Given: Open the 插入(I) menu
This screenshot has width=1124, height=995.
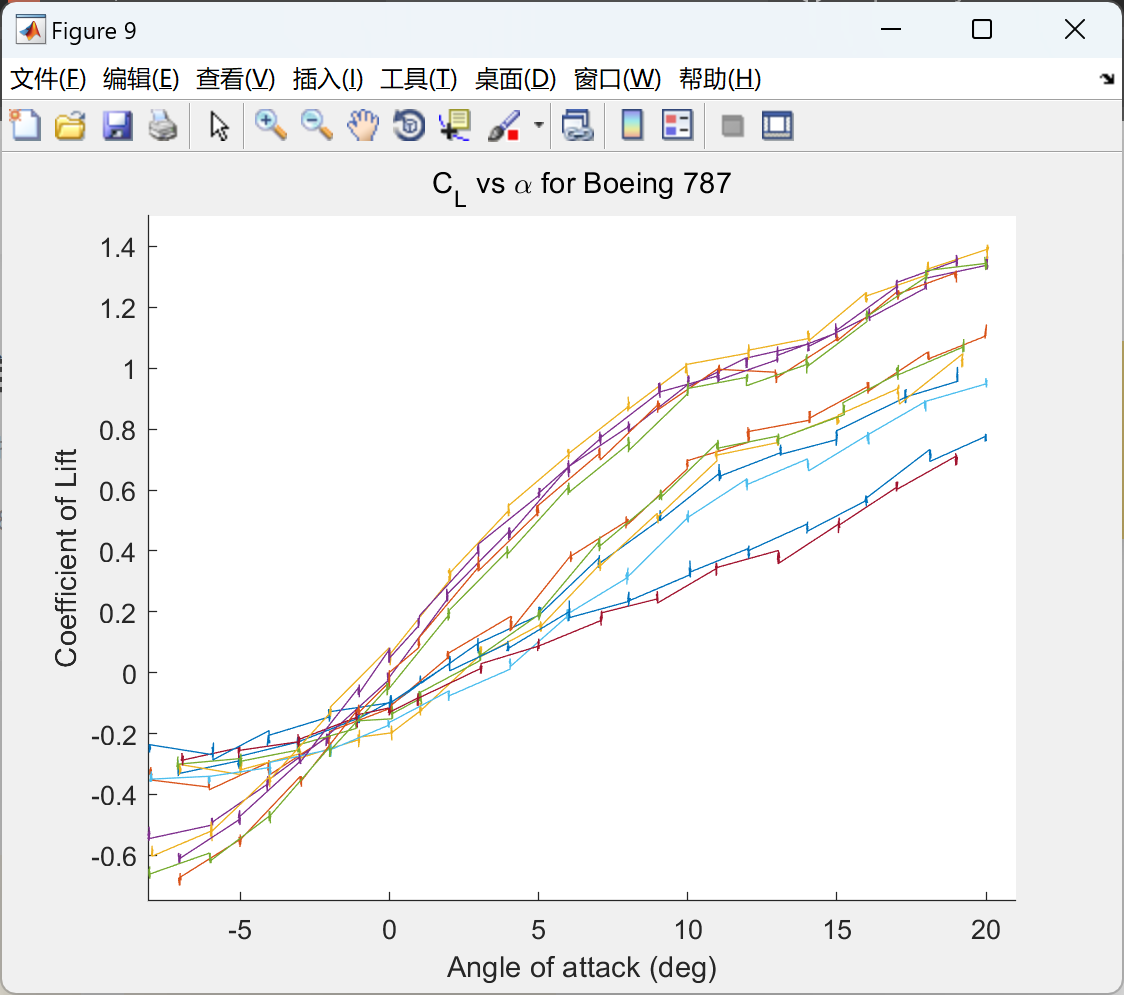Looking at the screenshot, I should tap(328, 79).
